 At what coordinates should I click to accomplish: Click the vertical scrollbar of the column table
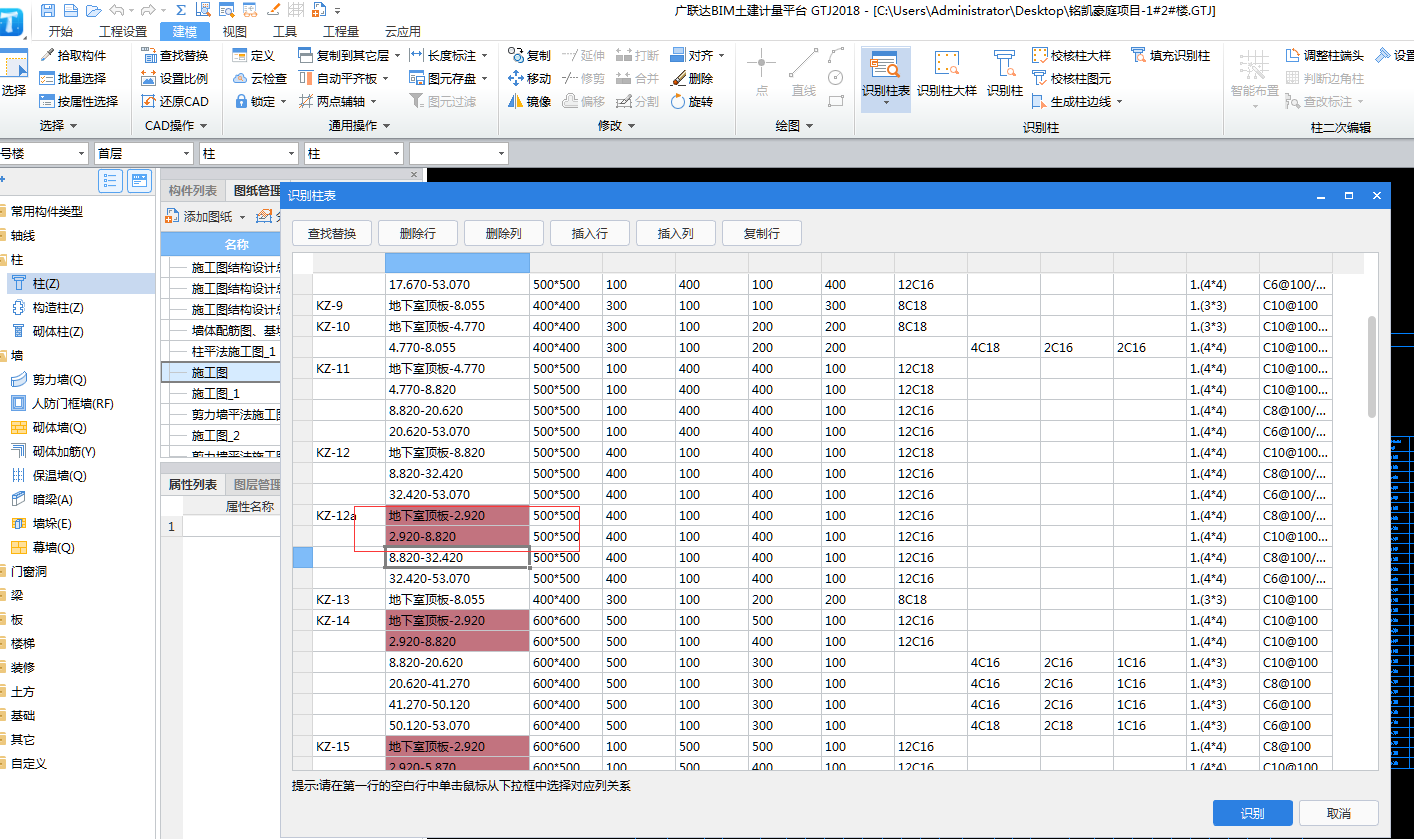(x=1372, y=365)
